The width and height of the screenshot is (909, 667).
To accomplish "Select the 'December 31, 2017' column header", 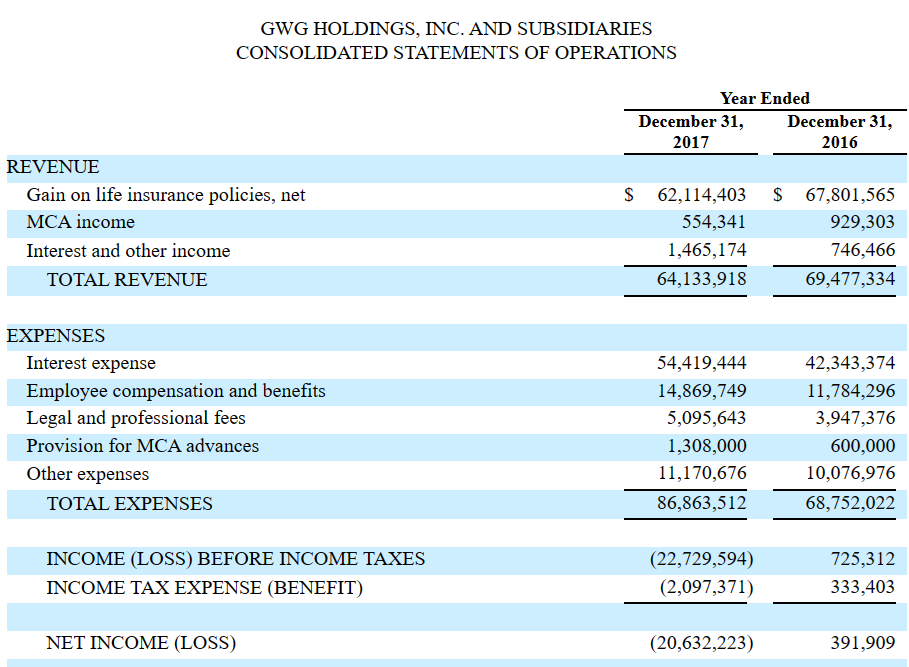I will tap(690, 132).
